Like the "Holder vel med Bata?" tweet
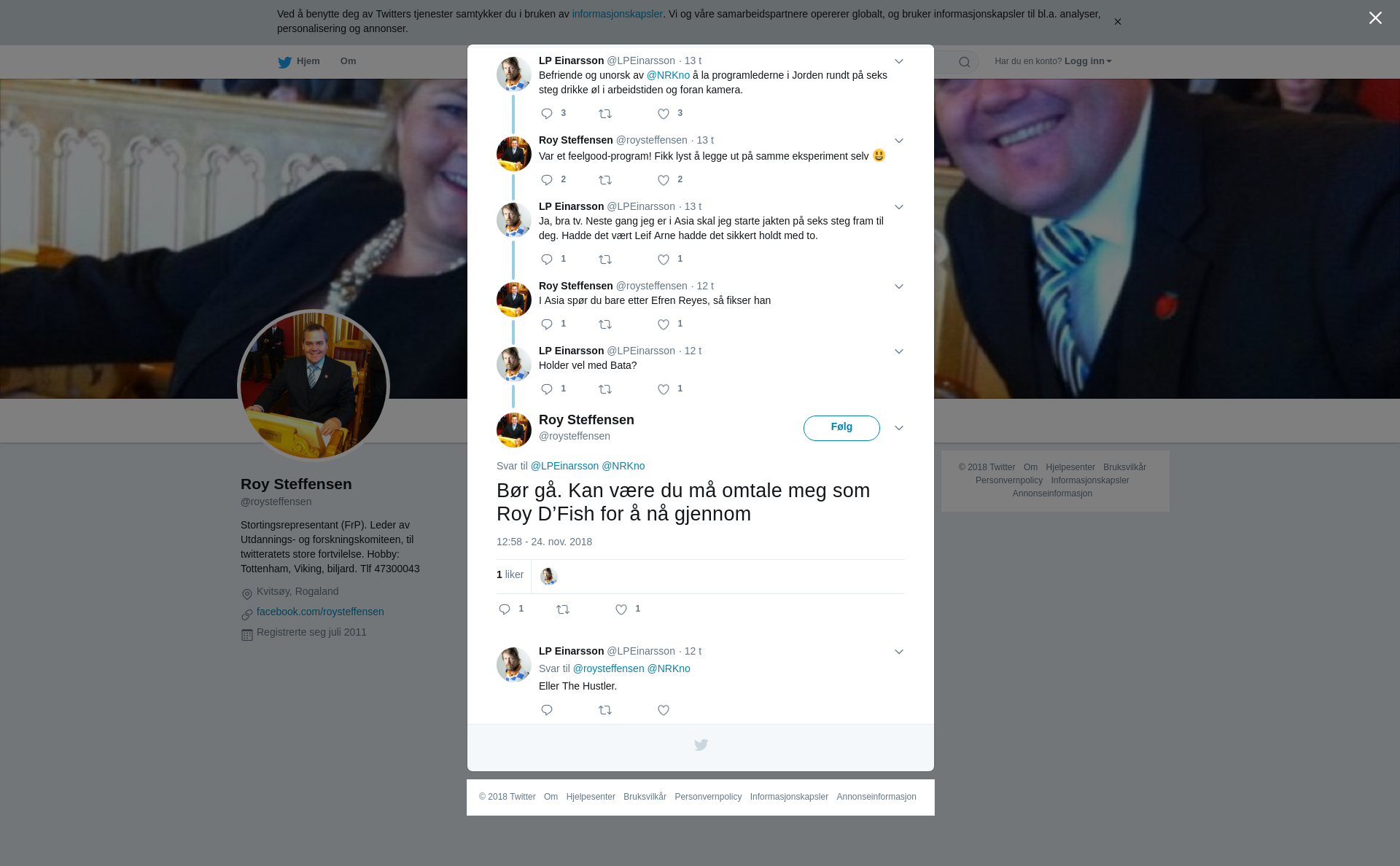This screenshot has height=866, width=1400. click(664, 389)
